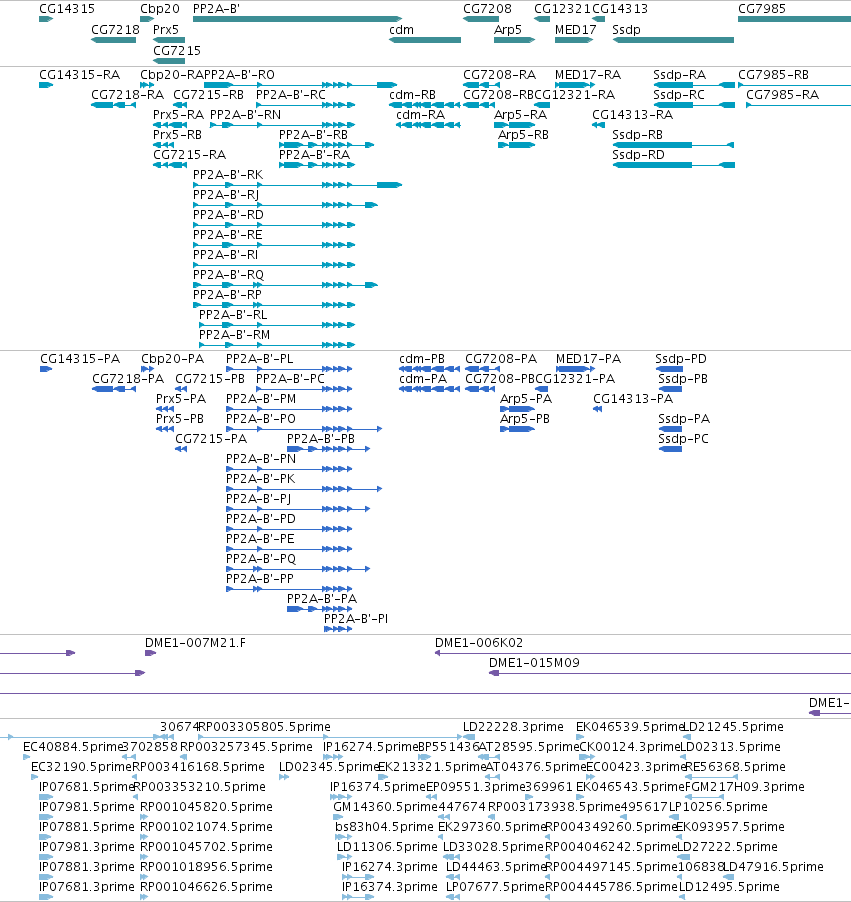Click protein PP2A-B'-PL label
The image size is (851, 902).
(260, 358)
